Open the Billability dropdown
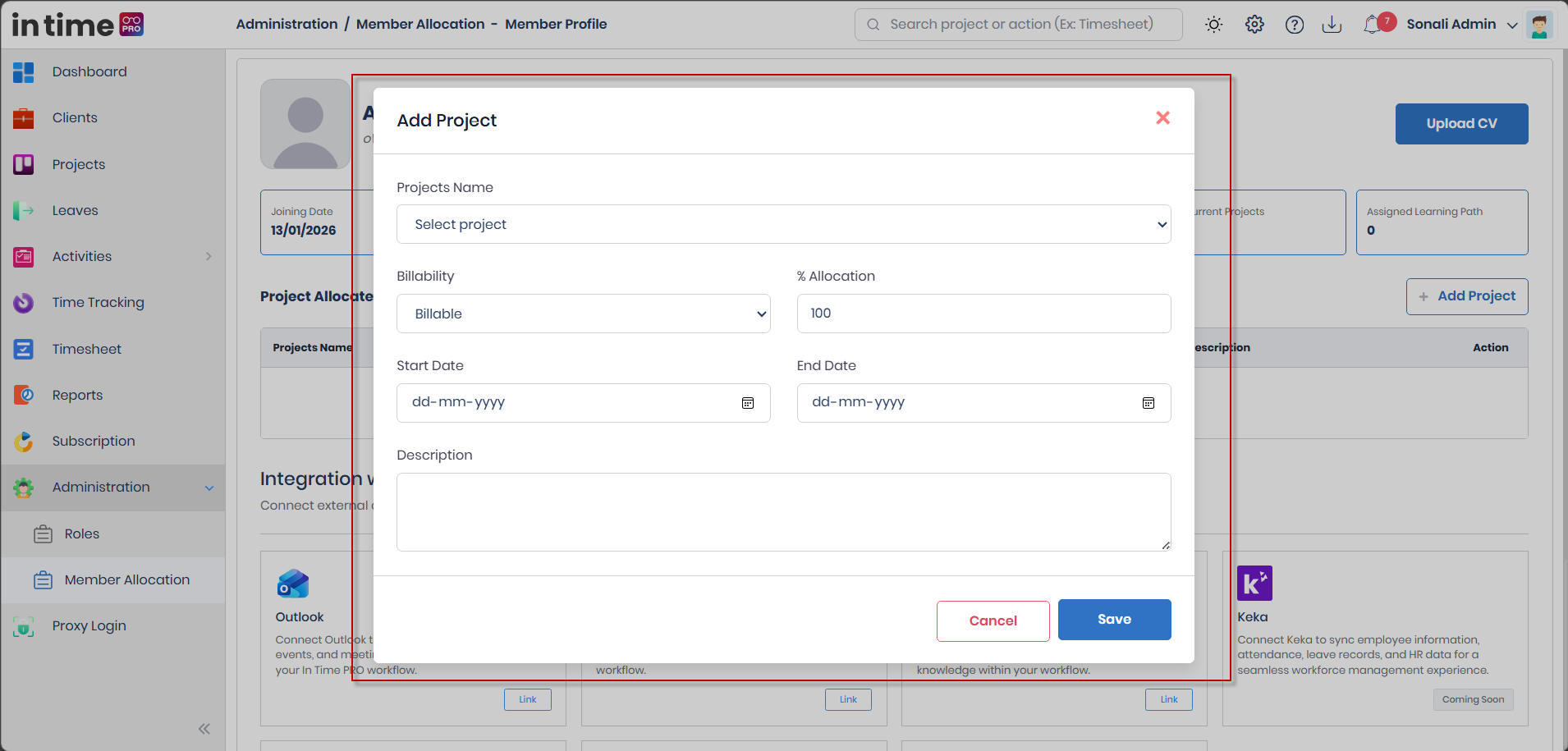This screenshot has height=751, width=1568. coord(583,314)
